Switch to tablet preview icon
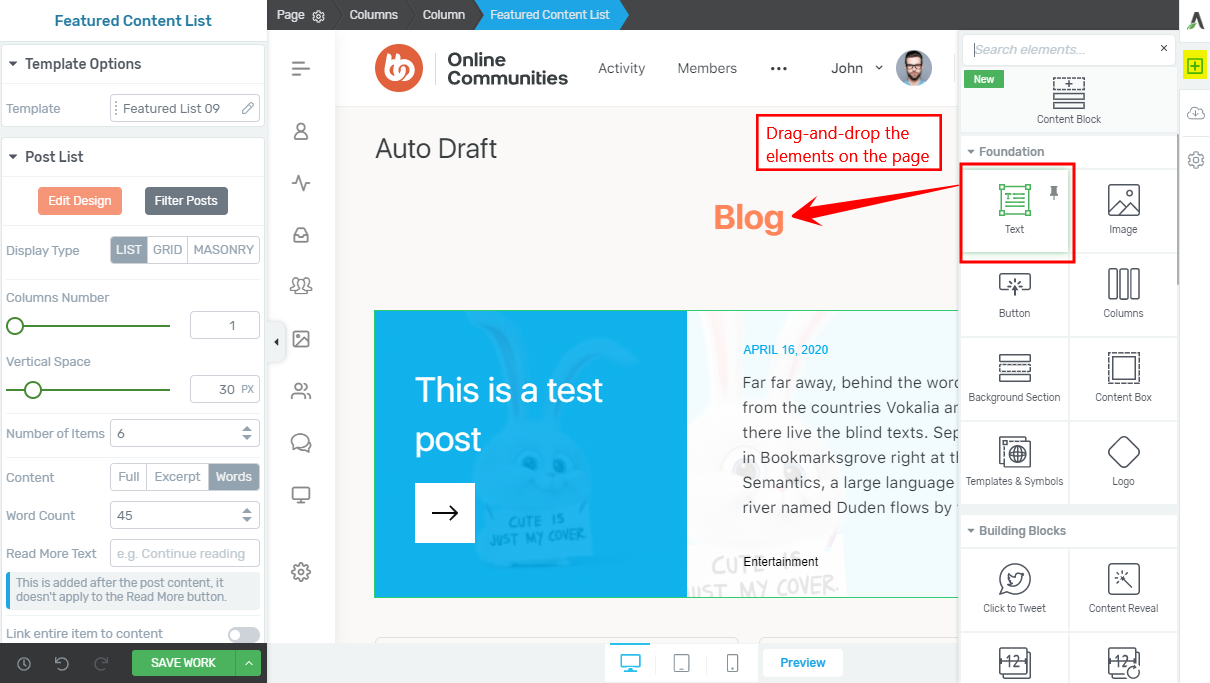The width and height of the screenshot is (1210, 683). [x=683, y=661]
